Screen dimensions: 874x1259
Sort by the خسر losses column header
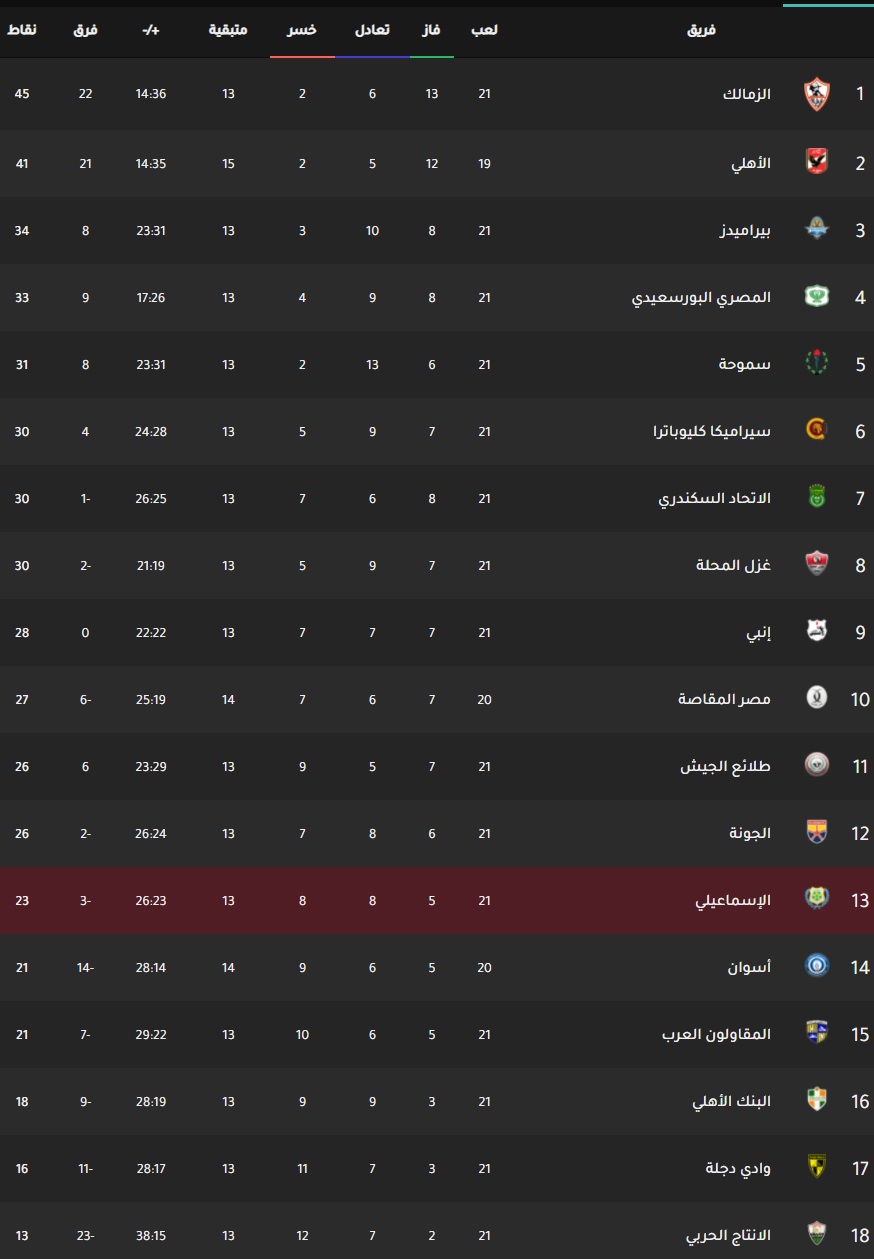coord(302,30)
